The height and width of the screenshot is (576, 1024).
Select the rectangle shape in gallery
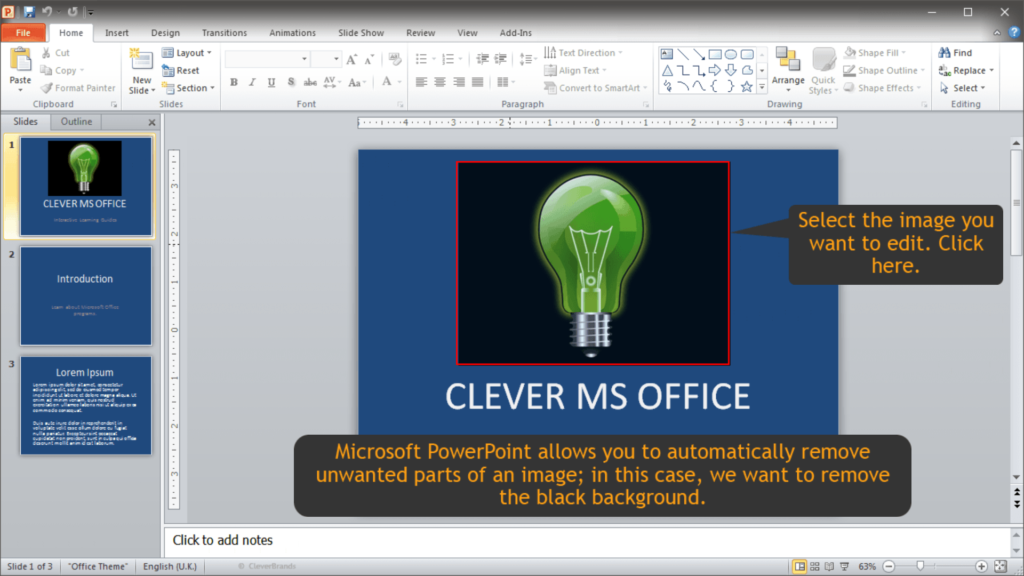click(x=715, y=54)
